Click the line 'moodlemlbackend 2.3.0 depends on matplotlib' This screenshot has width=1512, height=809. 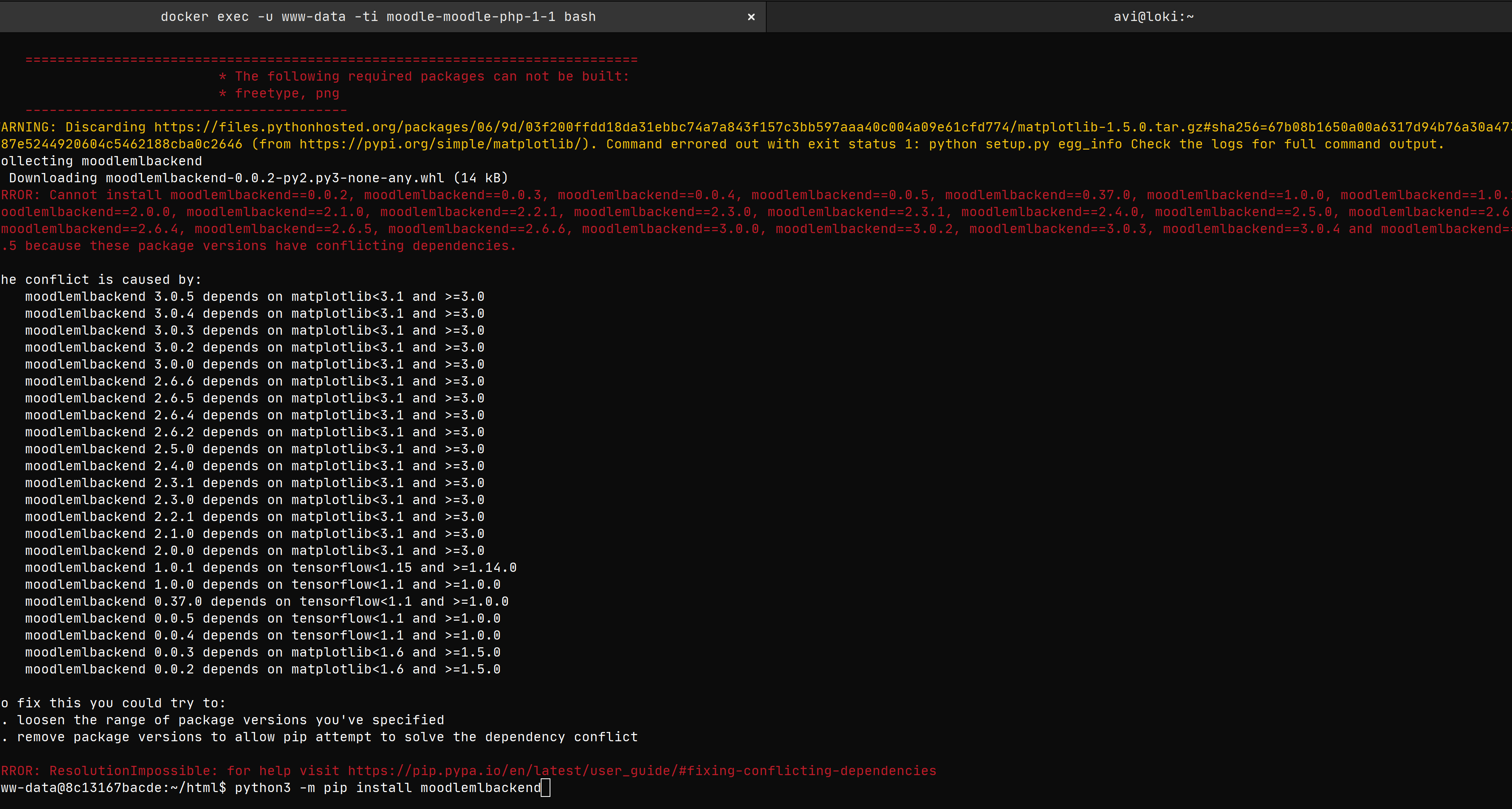(x=255, y=500)
